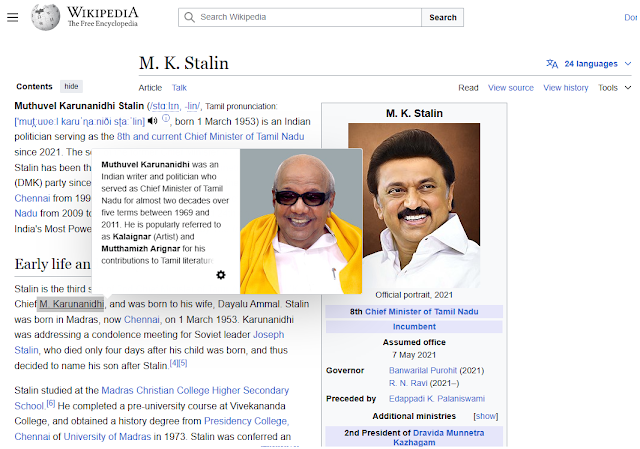Open the 8th and current Chief Minister link
The height and width of the screenshot is (449, 640).
coord(211,136)
